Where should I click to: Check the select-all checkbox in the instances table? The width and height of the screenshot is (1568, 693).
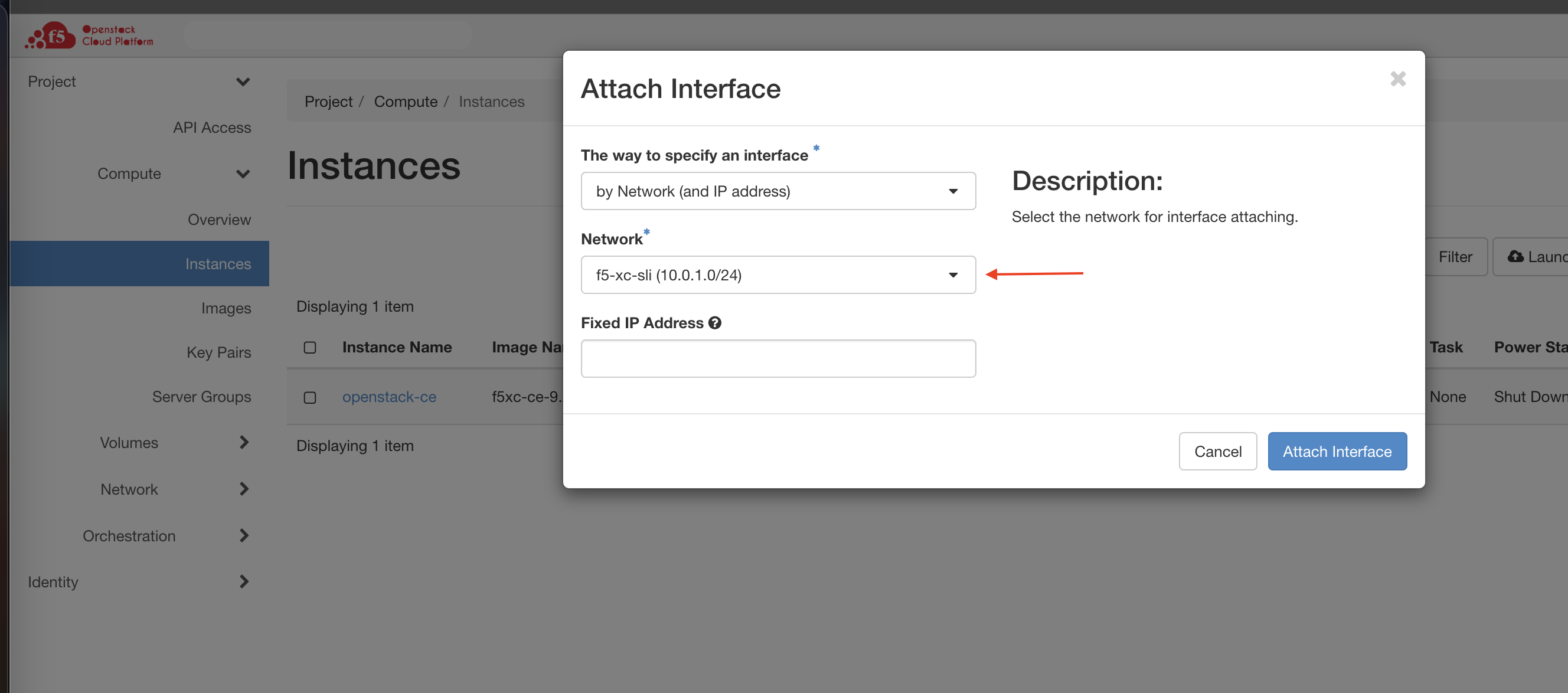click(x=311, y=348)
